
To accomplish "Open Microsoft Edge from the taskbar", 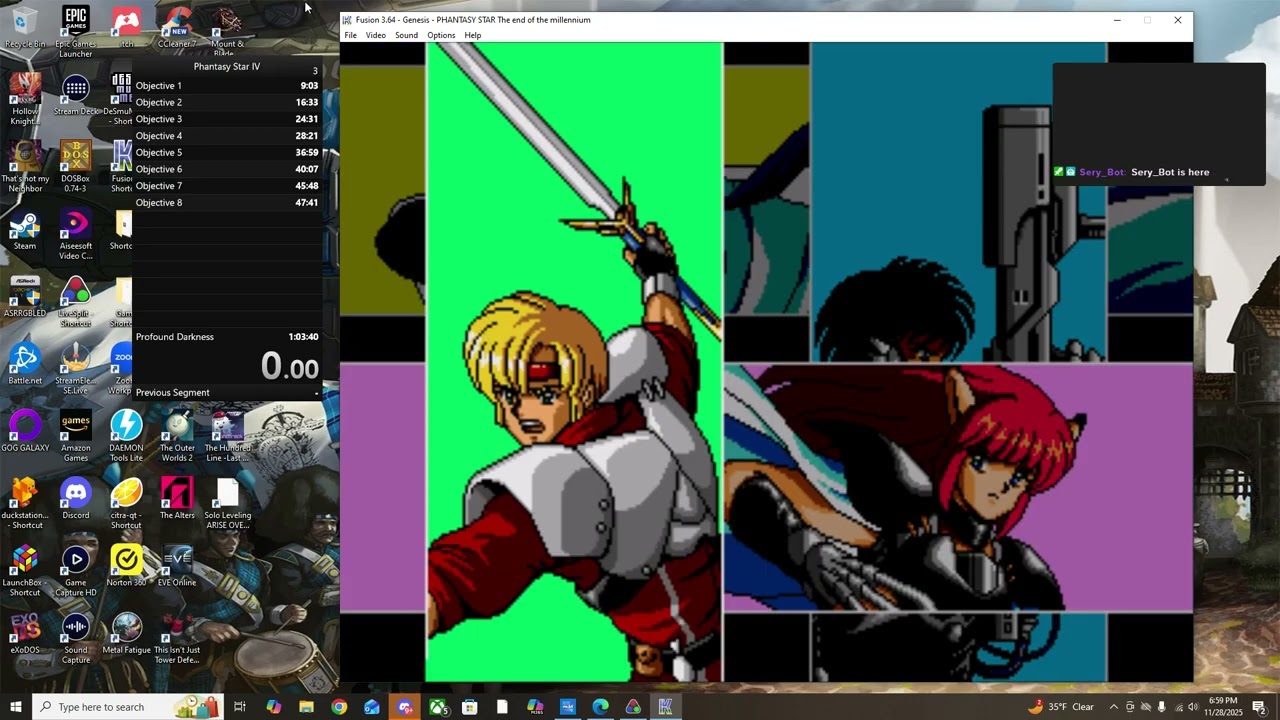I will 600,707.
